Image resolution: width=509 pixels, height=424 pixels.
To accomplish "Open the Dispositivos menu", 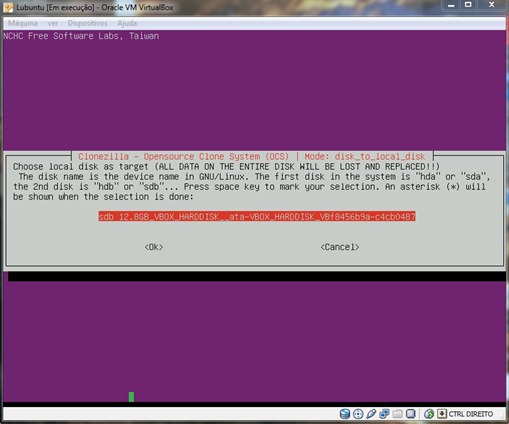I will pyautogui.click(x=88, y=23).
